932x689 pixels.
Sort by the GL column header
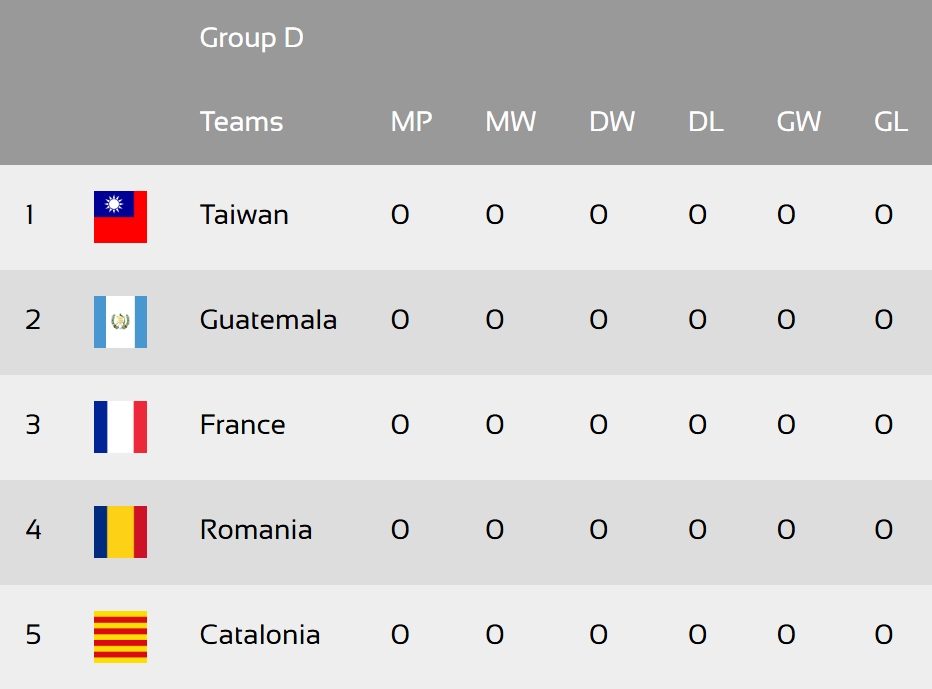click(x=890, y=122)
